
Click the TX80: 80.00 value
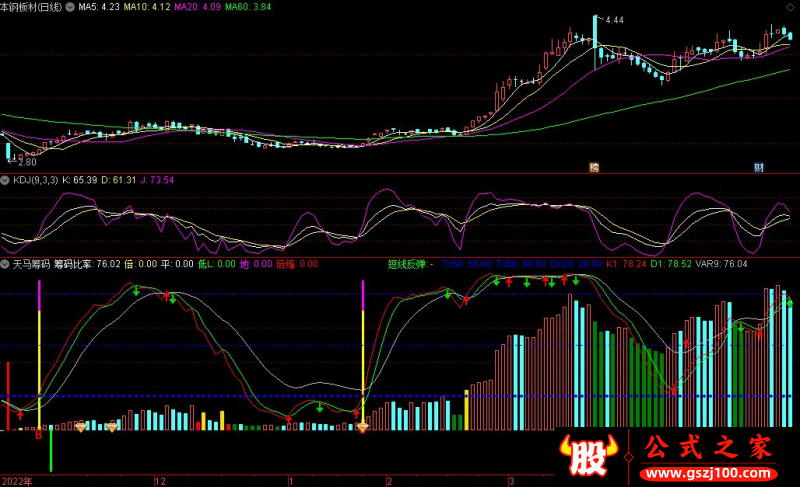[521, 264]
